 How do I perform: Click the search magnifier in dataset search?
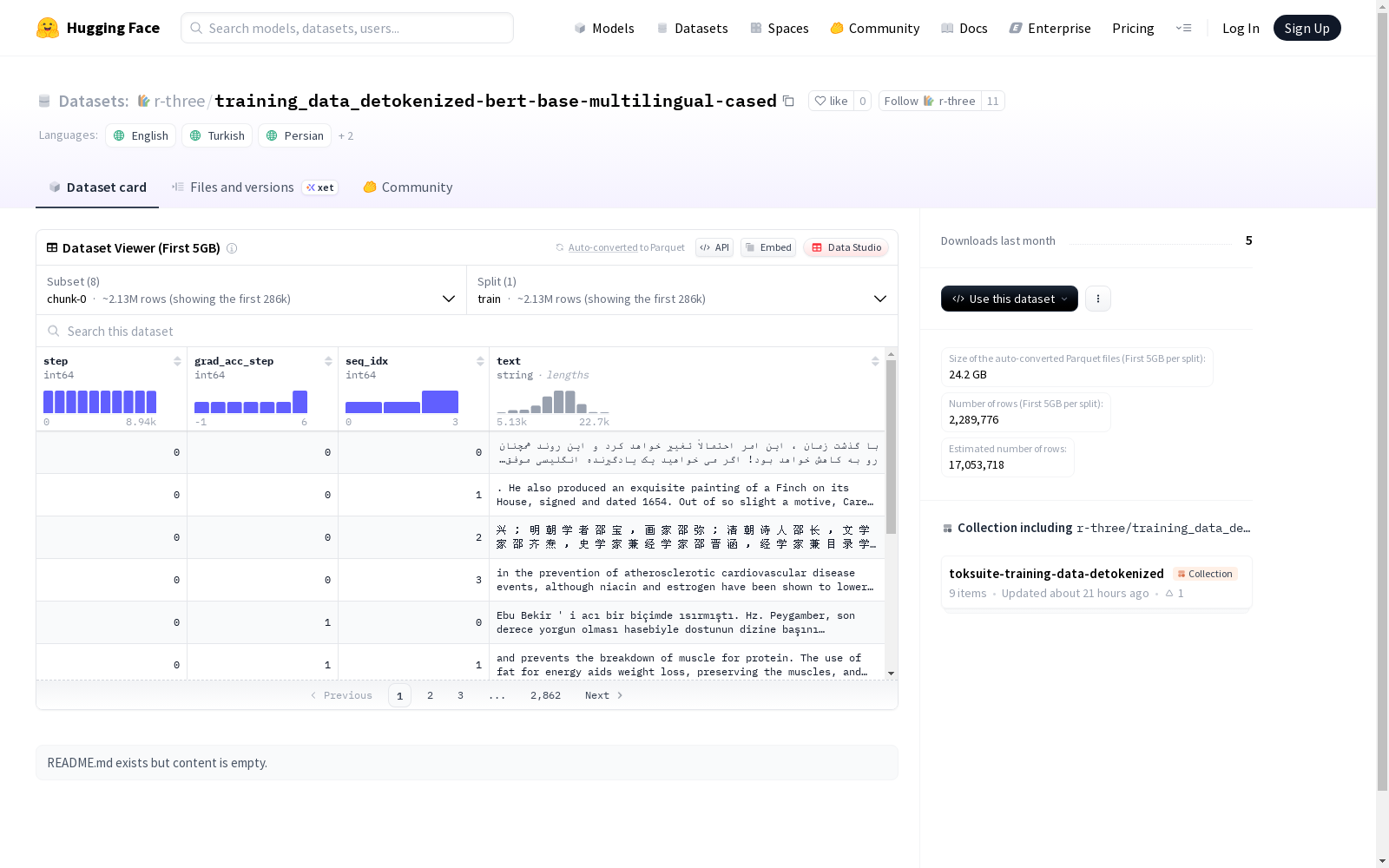click(54, 332)
